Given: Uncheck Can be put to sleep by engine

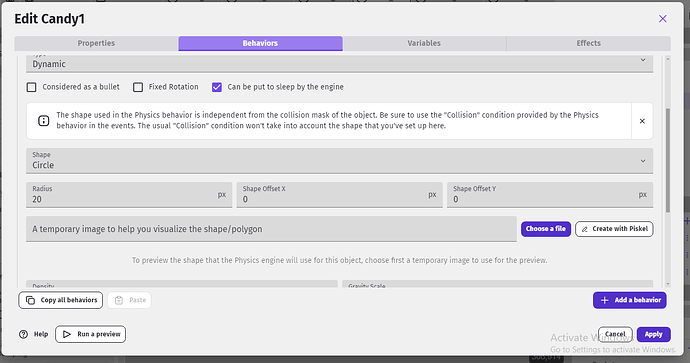Looking at the screenshot, I should point(217,87).
